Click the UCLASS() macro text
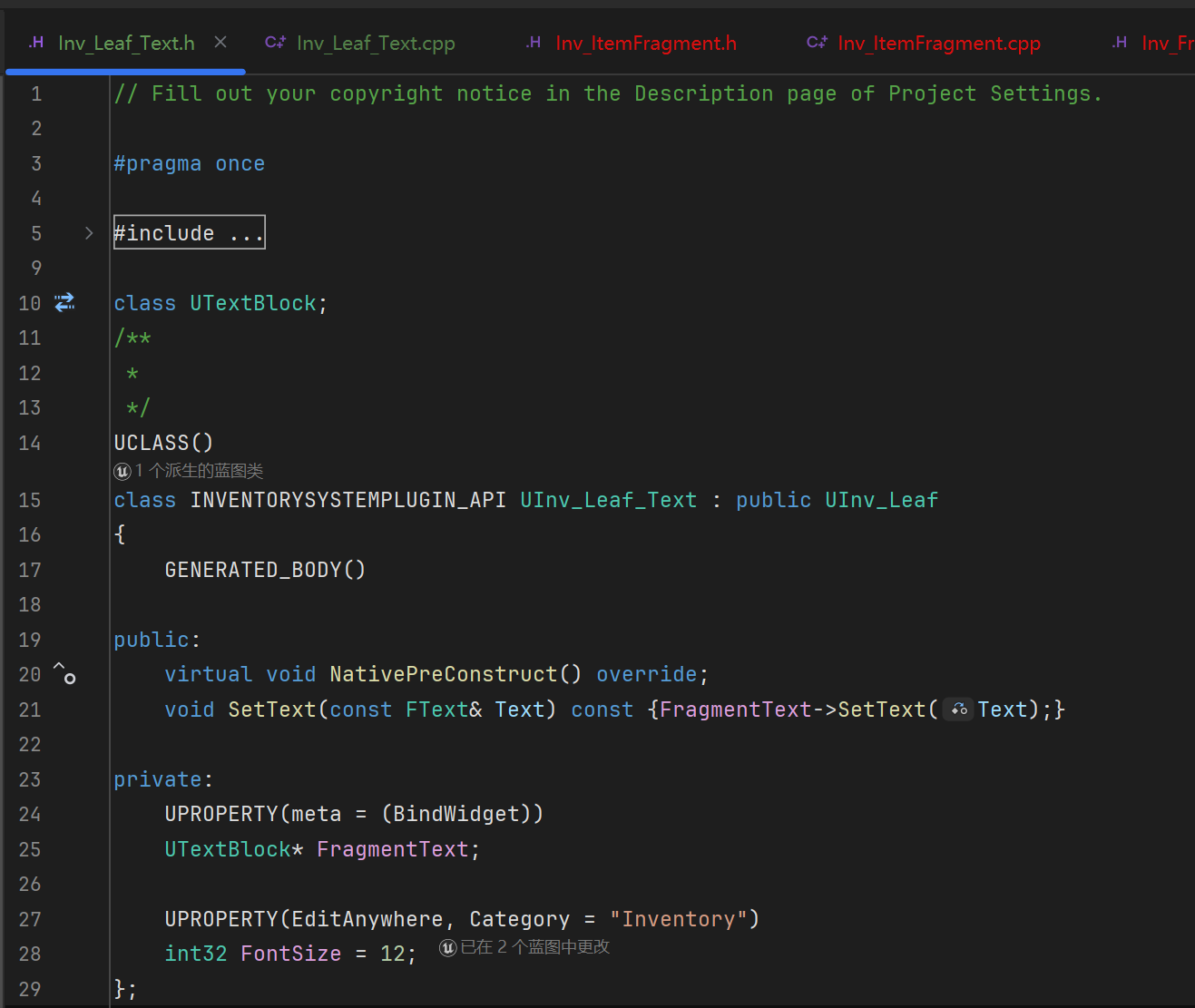This screenshot has height=1008, width=1195. pyautogui.click(x=163, y=443)
